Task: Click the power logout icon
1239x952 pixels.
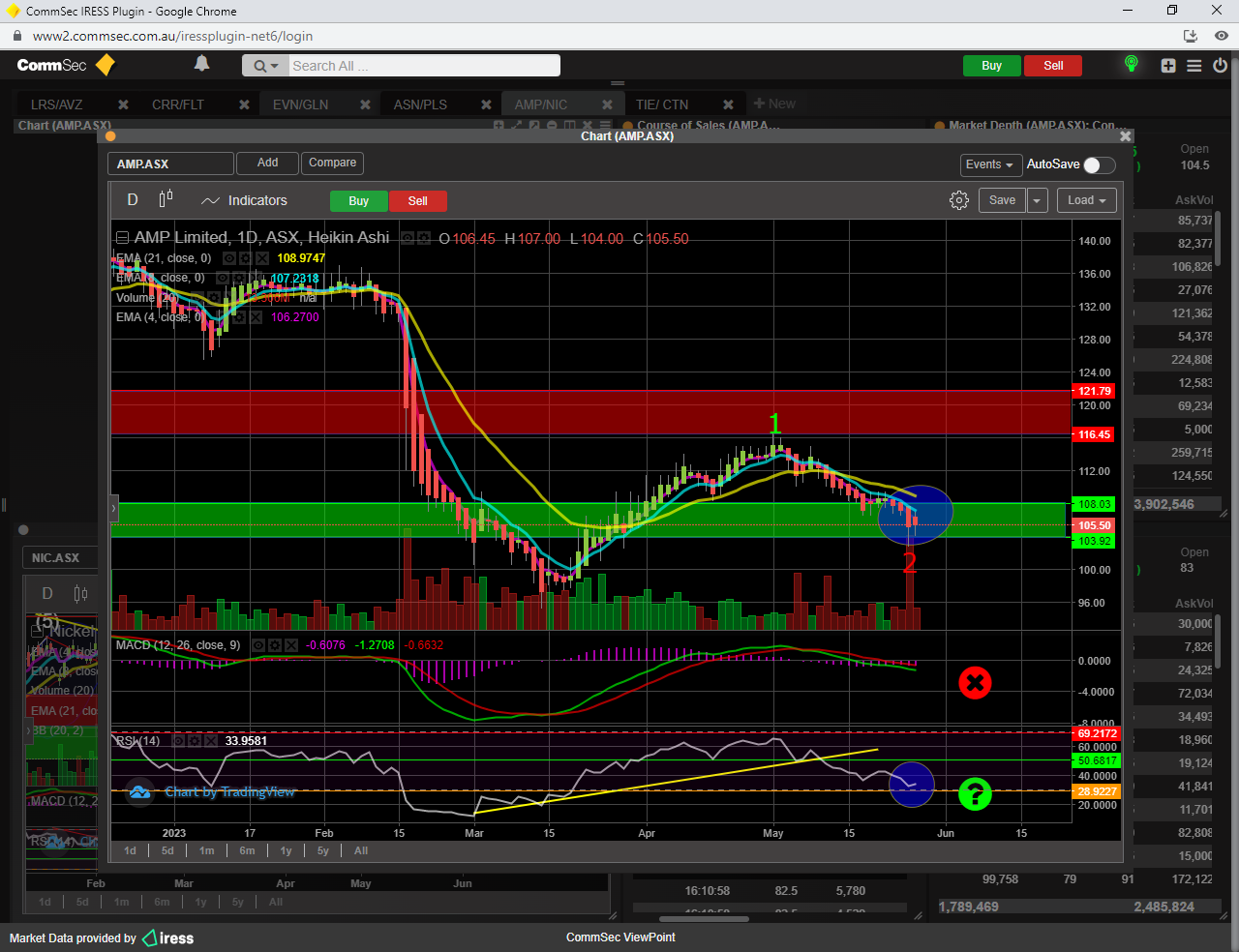Action: tap(1220, 66)
